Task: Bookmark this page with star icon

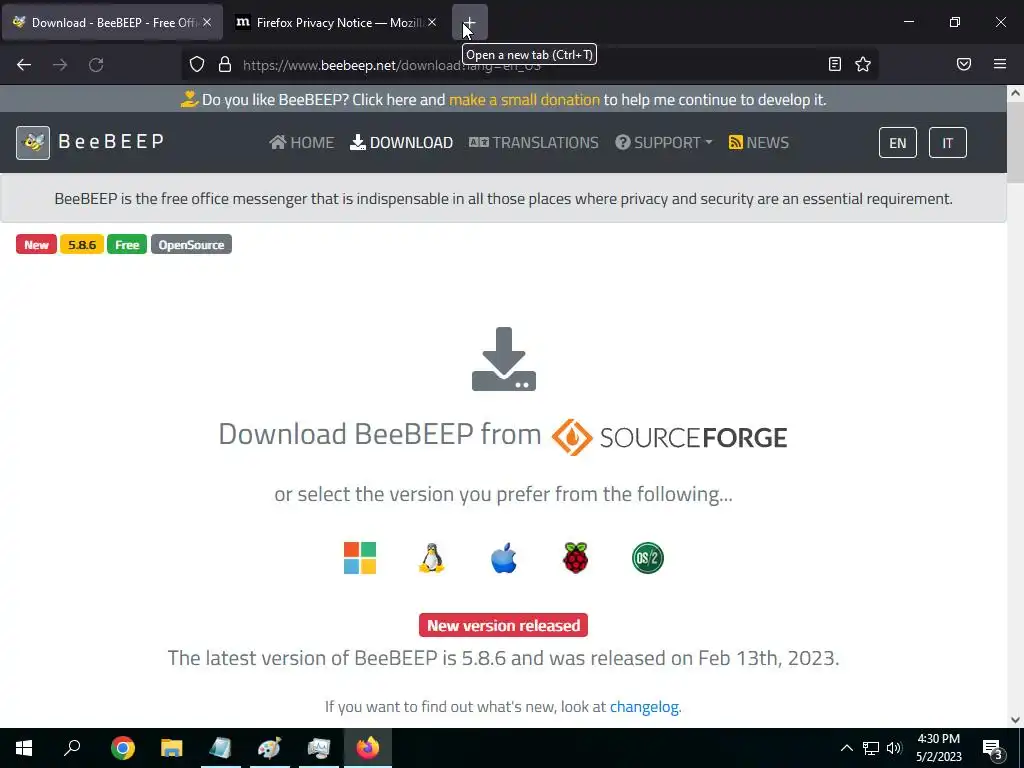Action: click(x=863, y=64)
